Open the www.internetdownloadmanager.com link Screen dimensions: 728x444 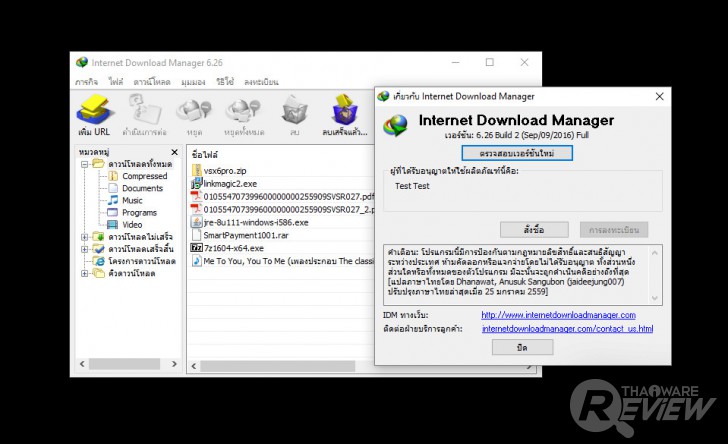pos(558,315)
